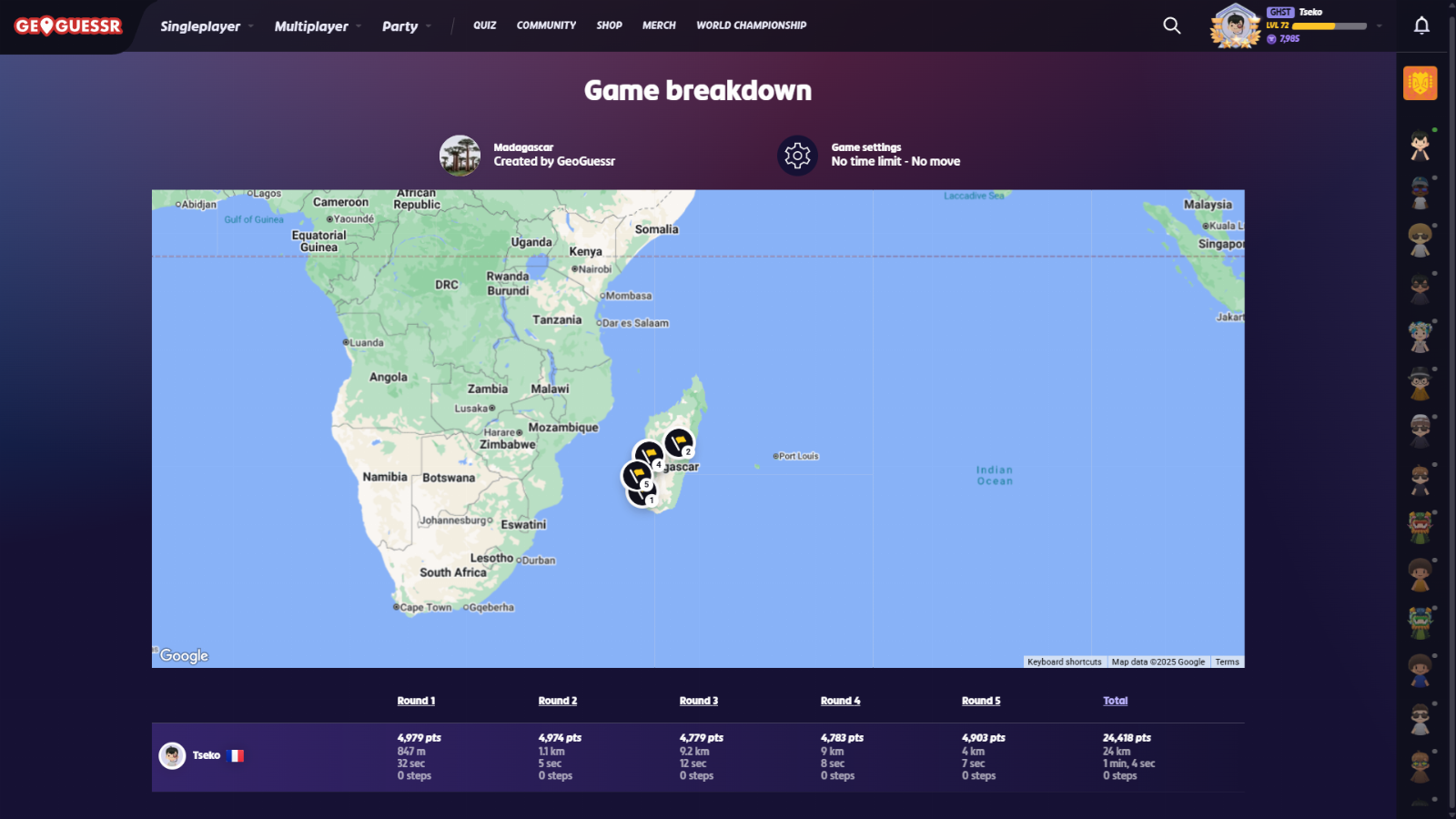Click the Round 1 link

pyautogui.click(x=416, y=701)
